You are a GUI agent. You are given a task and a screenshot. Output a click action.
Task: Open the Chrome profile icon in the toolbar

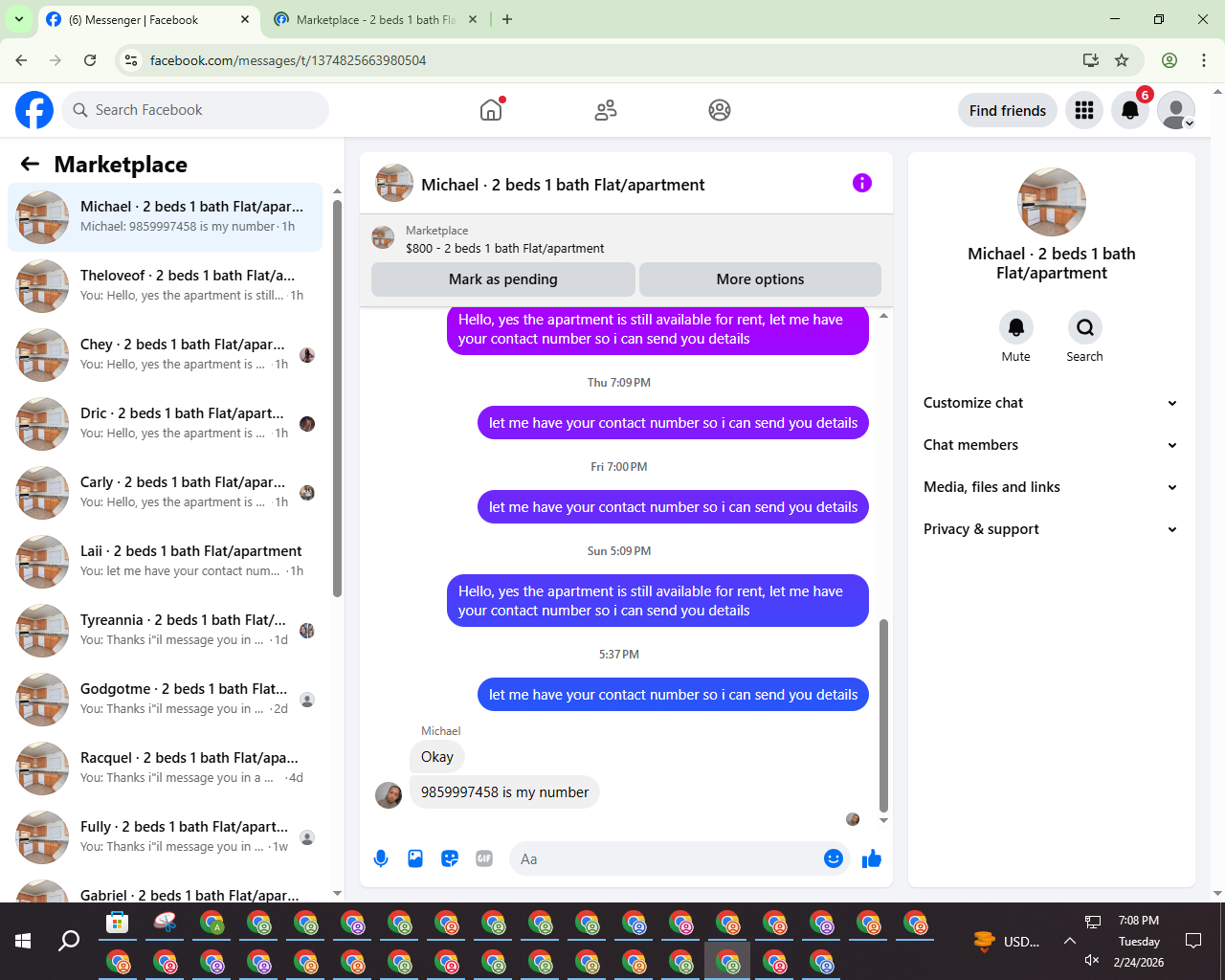tap(1169, 60)
